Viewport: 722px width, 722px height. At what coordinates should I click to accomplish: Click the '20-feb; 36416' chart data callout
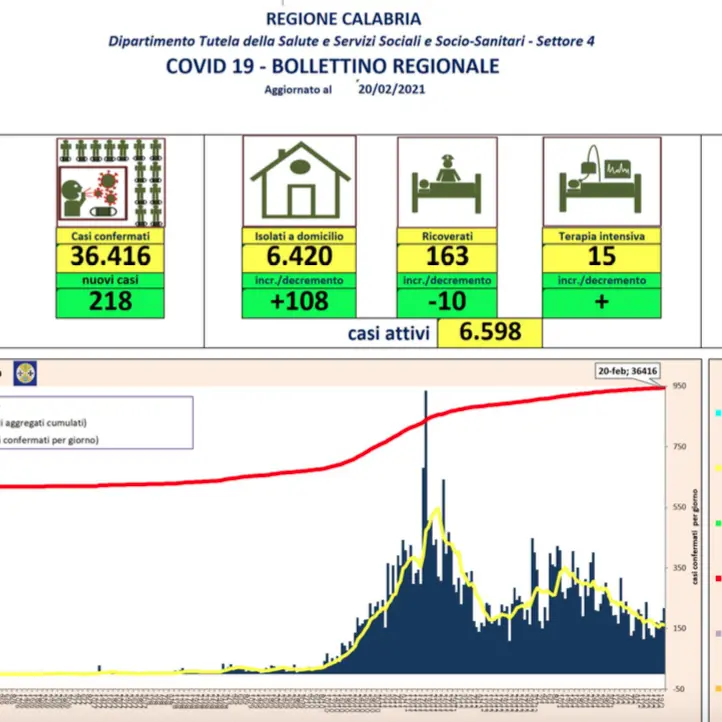628,371
